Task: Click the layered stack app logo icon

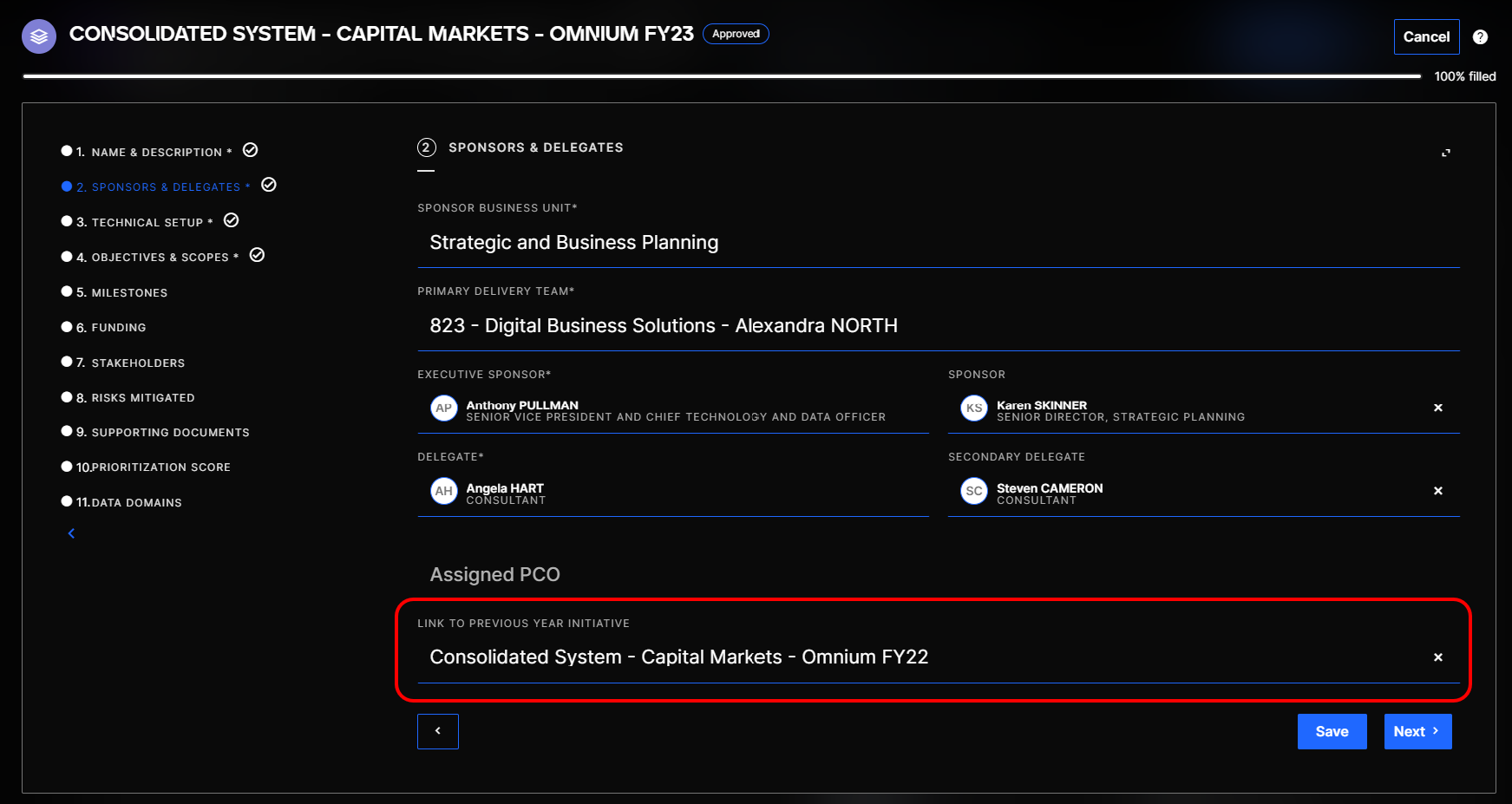Action: coord(39,36)
